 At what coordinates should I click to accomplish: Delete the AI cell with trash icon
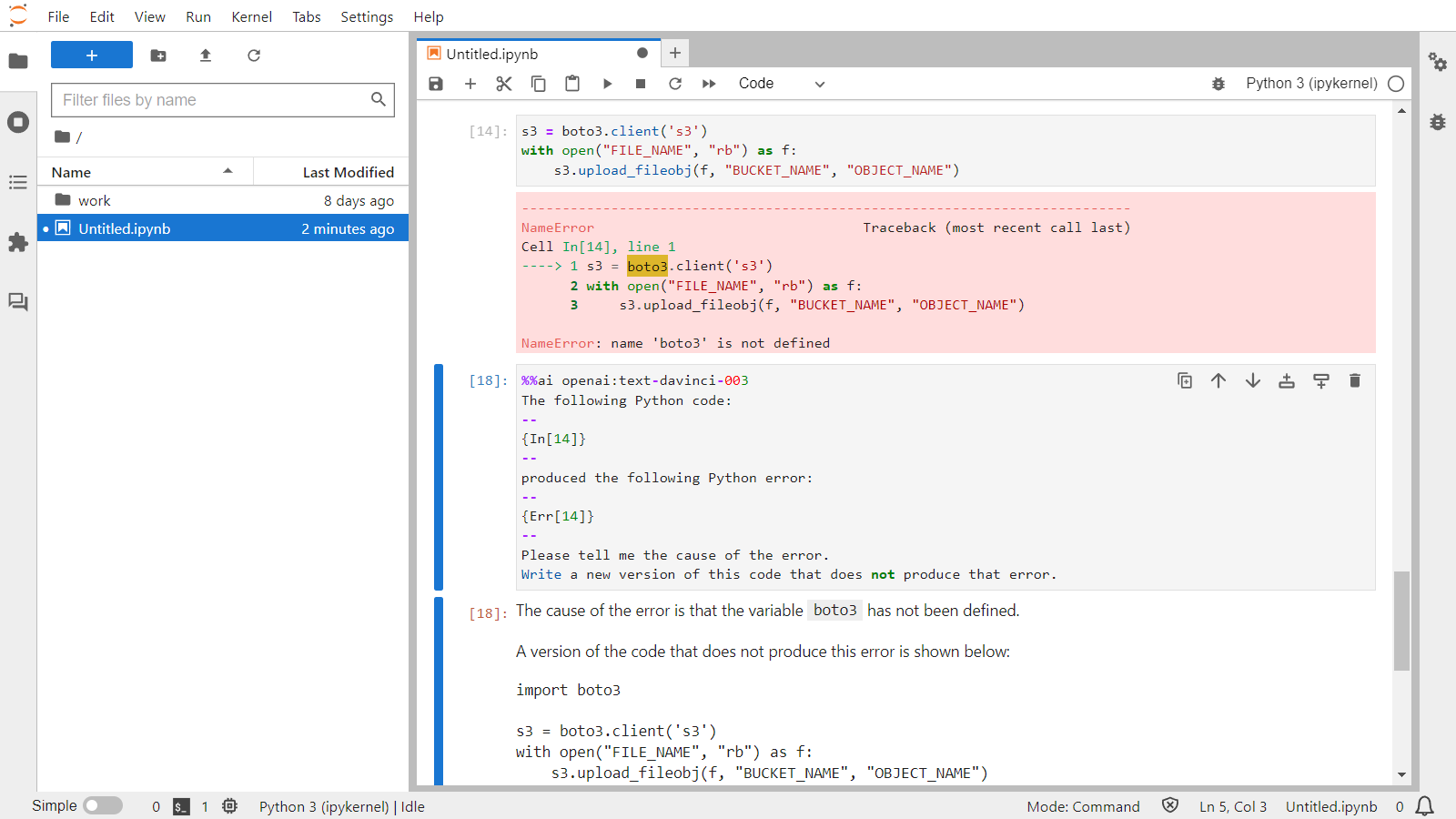(1355, 380)
